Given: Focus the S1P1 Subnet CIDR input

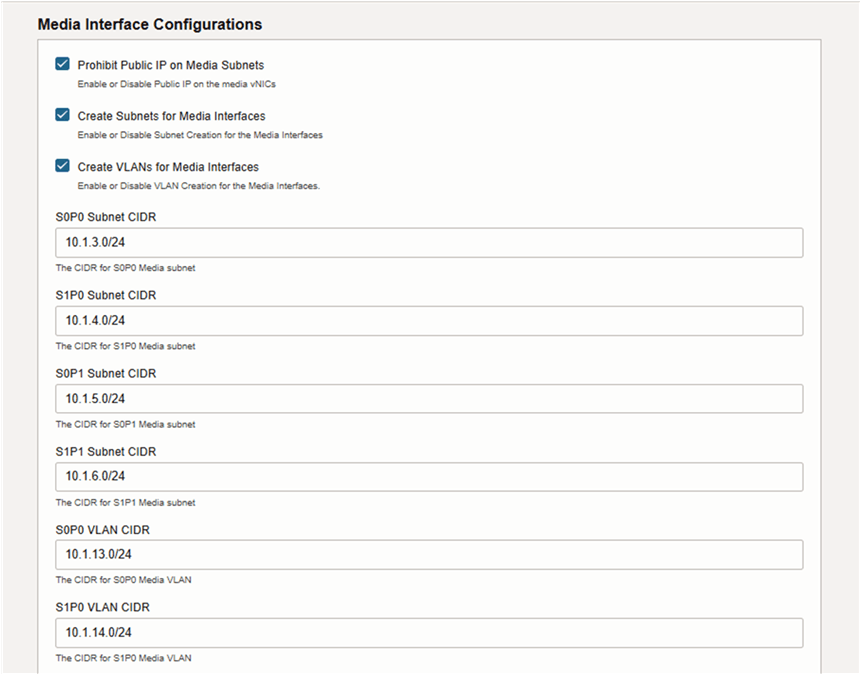Looking at the screenshot, I should (430, 477).
